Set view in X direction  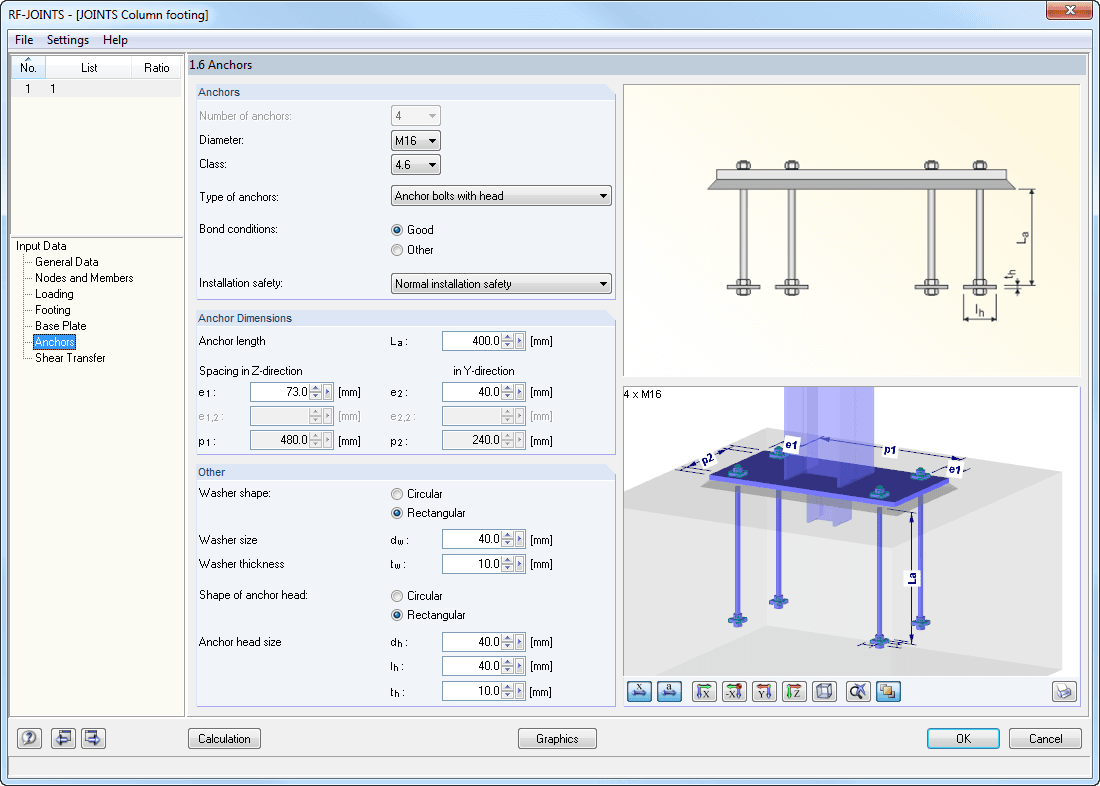(704, 692)
